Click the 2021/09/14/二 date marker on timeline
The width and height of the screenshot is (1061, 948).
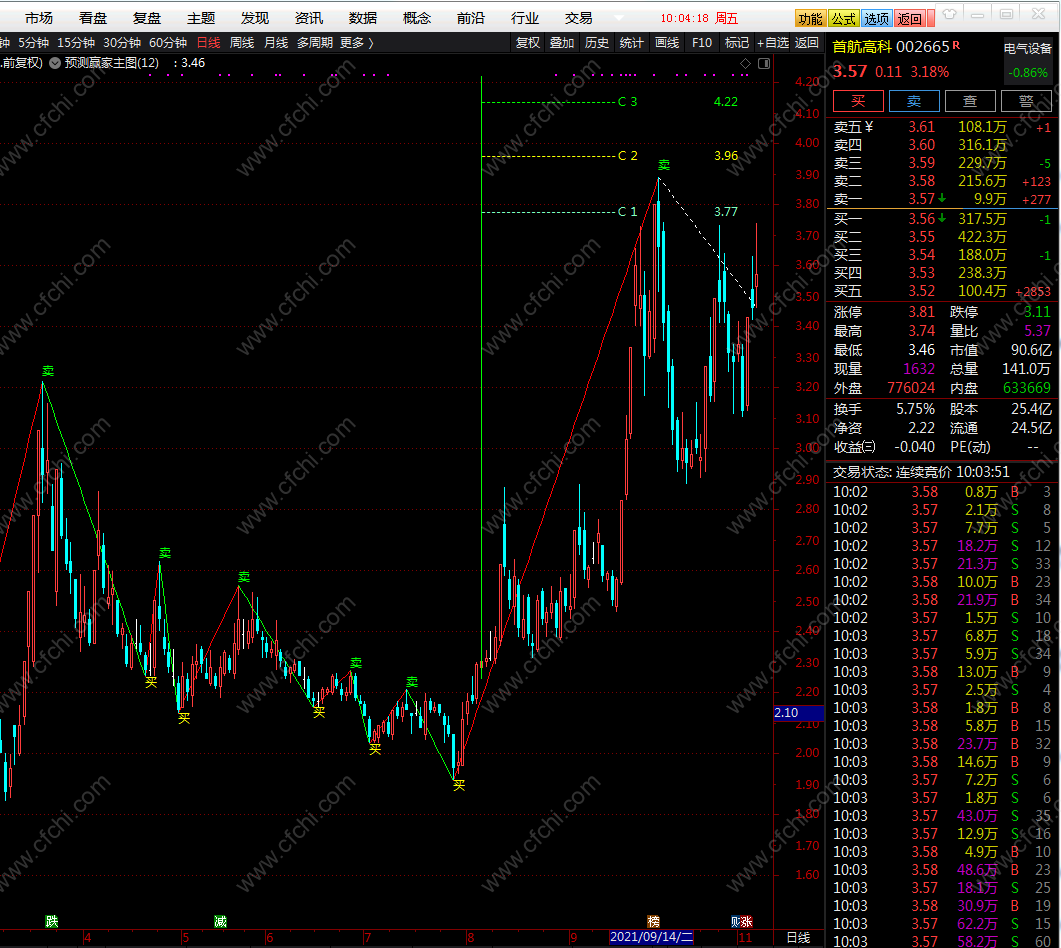[x=651, y=937]
